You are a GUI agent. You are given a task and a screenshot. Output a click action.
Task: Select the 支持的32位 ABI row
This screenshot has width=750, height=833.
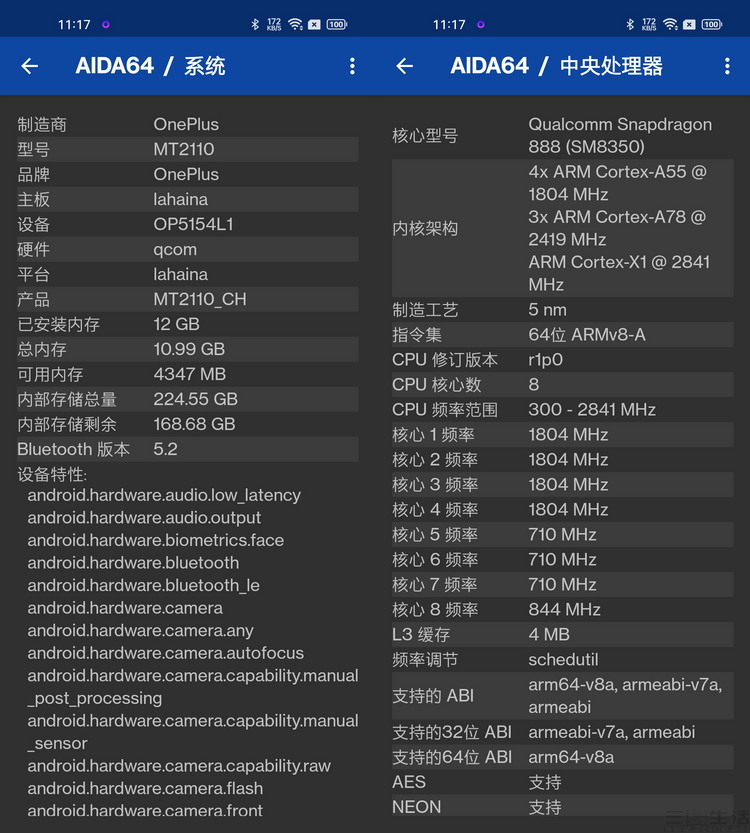pyautogui.click(x=562, y=732)
